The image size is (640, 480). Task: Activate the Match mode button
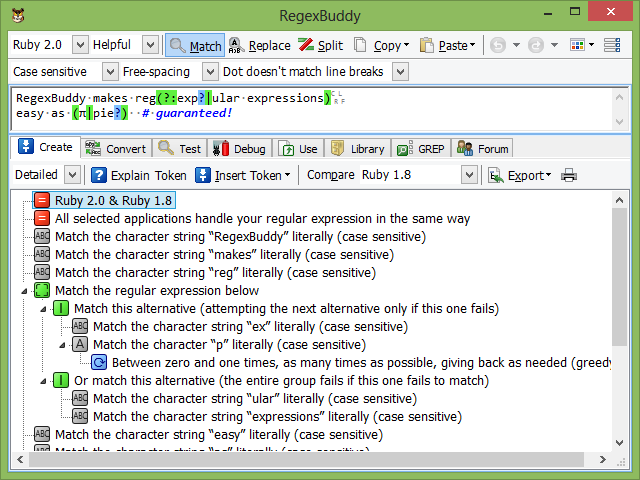(x=195, y=45)
